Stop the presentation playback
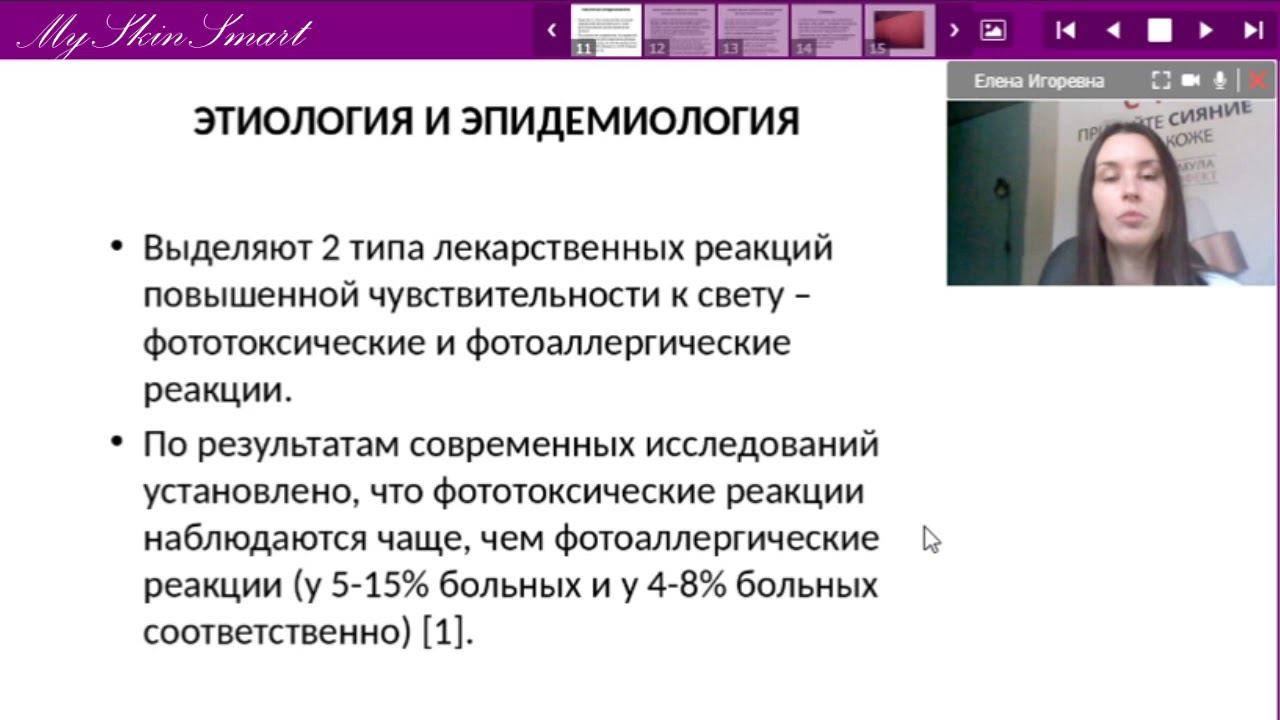The width and height of the screenshot is (1280, 720). (1159, 30)
